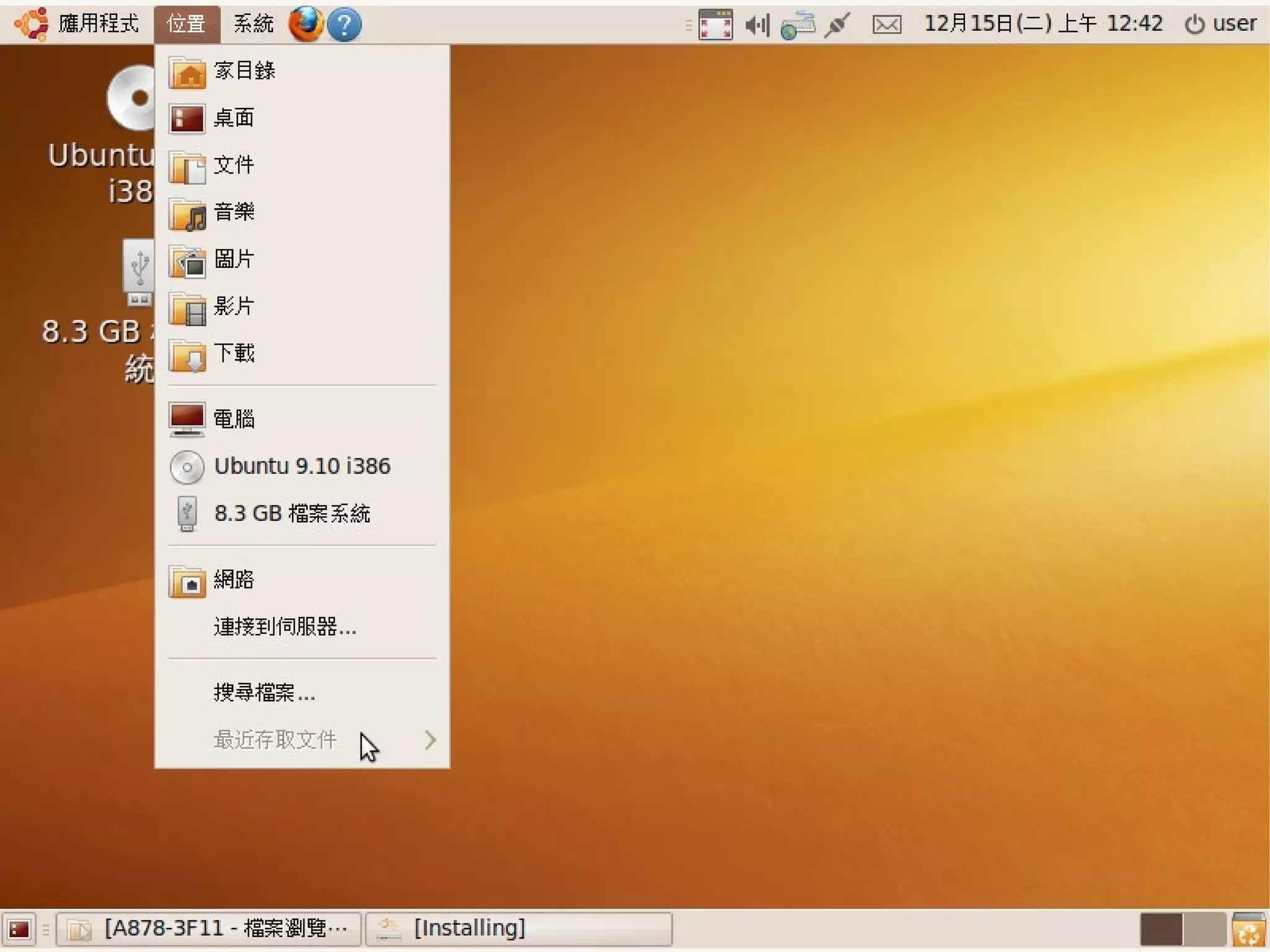Image resolution: width=1270 pixels, height=952 pixels.
Task: Click the power plug tray icon
Action: tap(837, 25)
